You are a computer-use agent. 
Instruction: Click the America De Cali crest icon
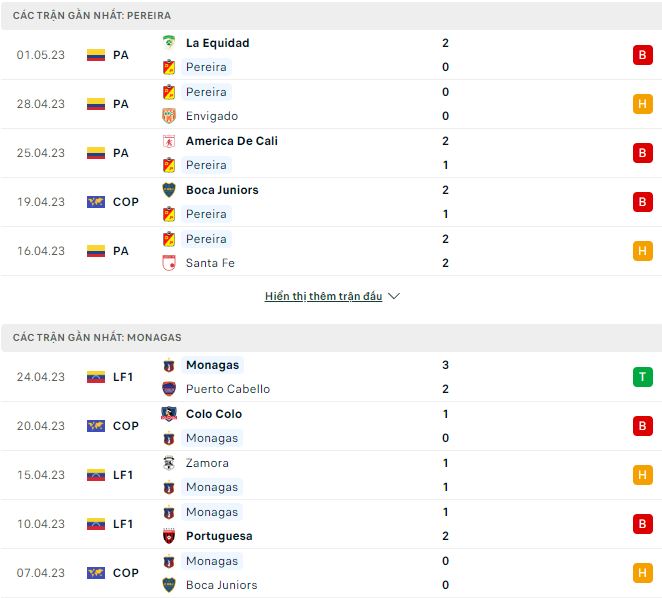pos(168,141)
